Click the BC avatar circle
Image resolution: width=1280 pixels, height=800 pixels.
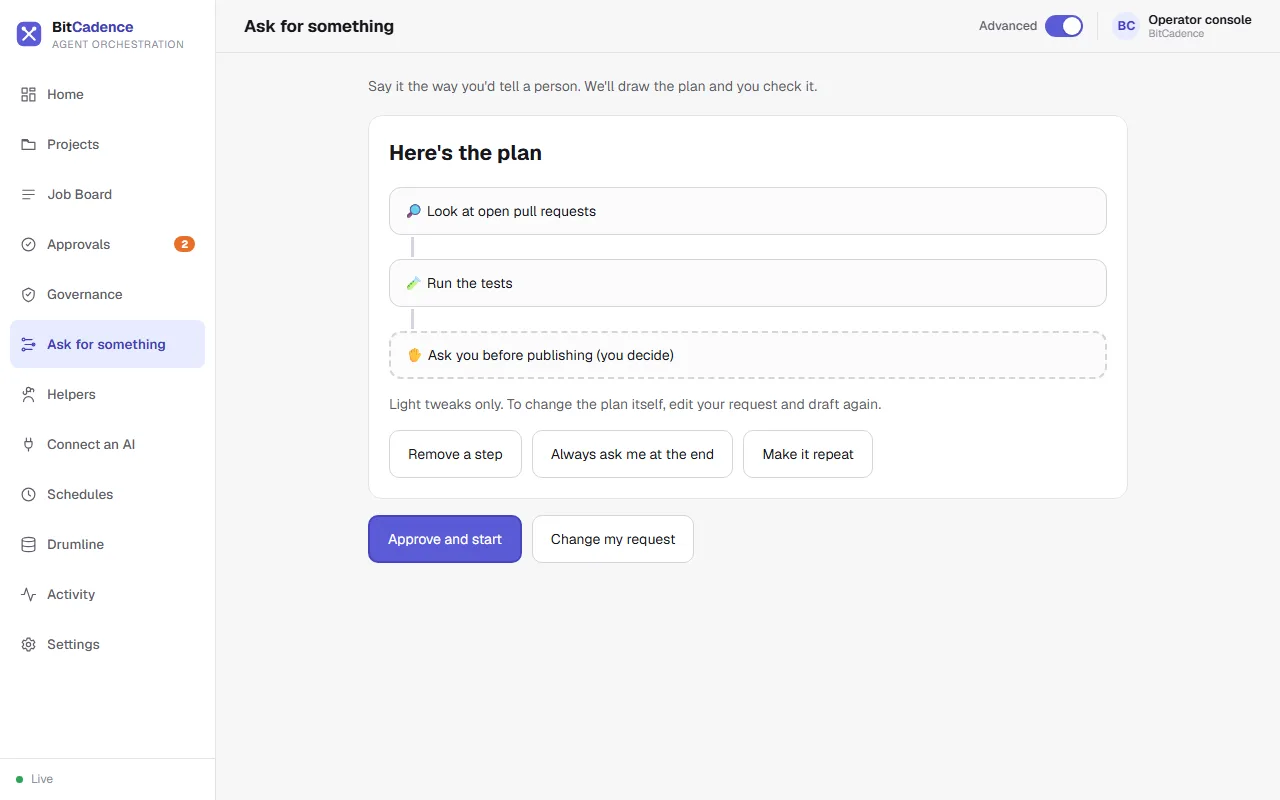1126,26
